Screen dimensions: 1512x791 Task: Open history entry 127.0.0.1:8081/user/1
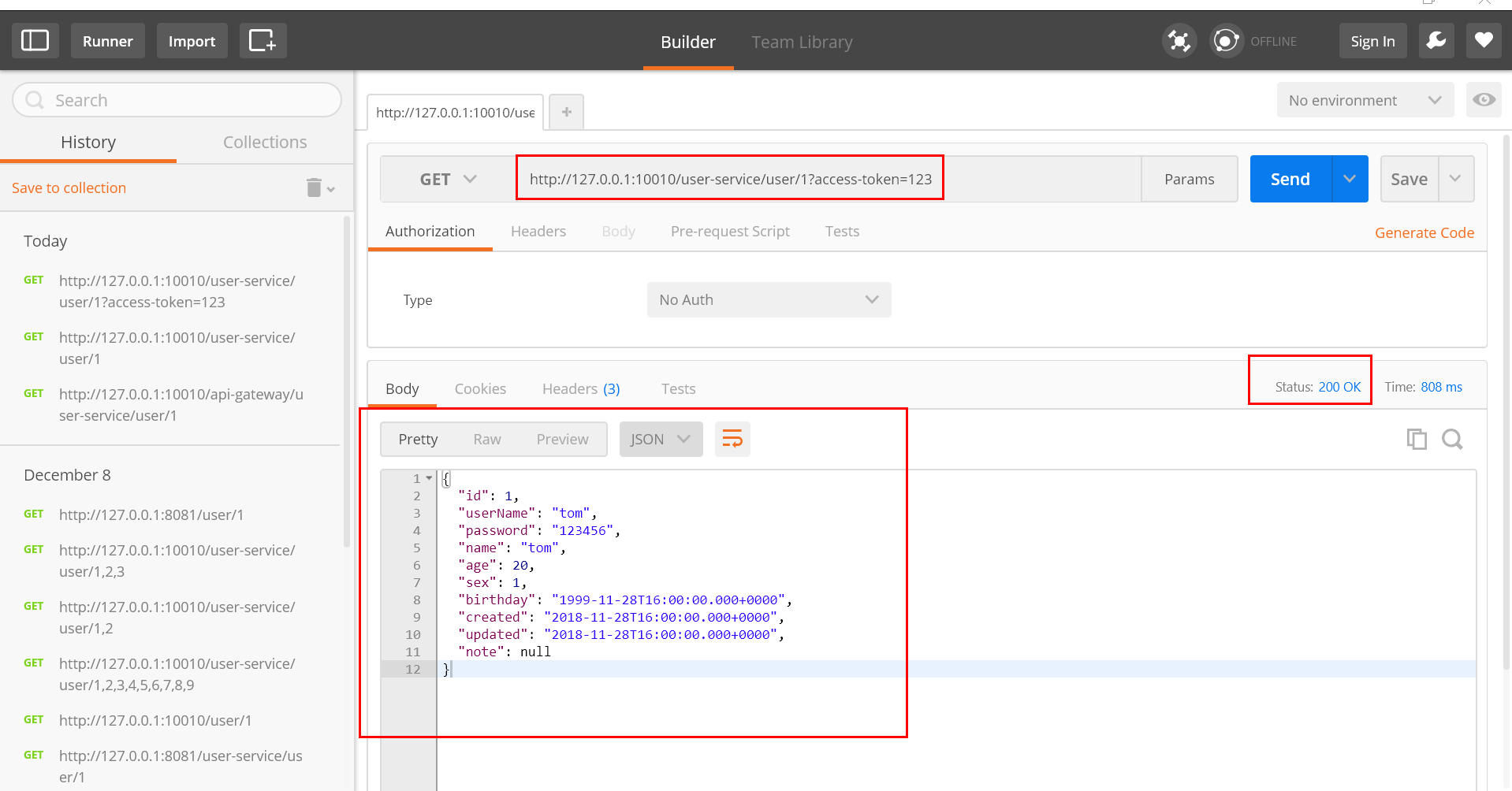(x=151, y=515)
